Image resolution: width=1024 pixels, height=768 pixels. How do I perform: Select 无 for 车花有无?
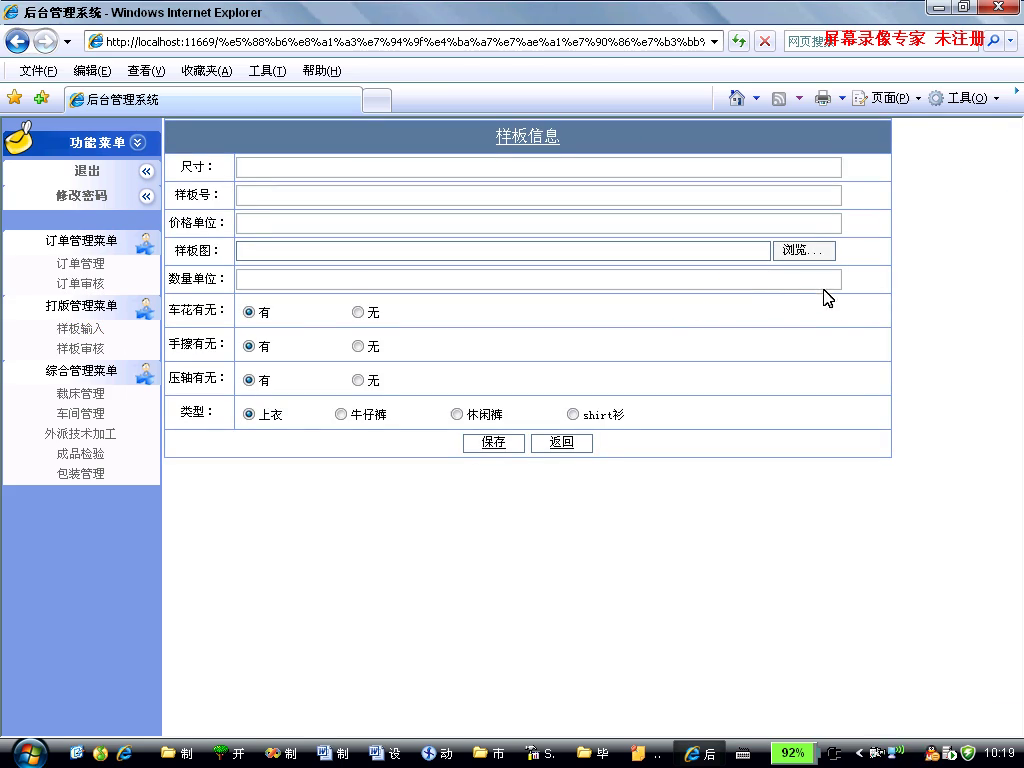(x=358, y=312)
